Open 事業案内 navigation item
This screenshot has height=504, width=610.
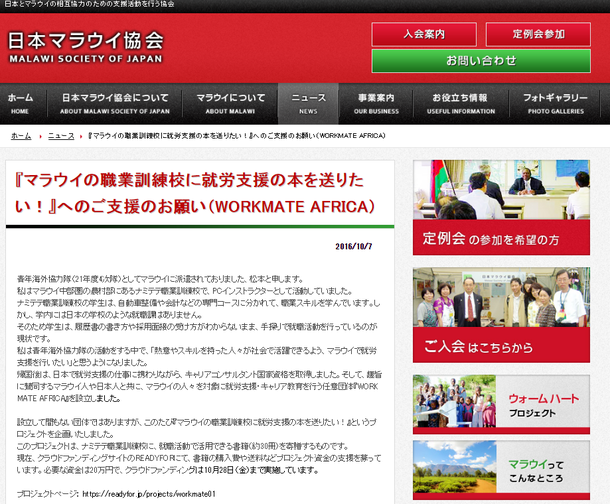pyautogui.click(x=376, y=102)
